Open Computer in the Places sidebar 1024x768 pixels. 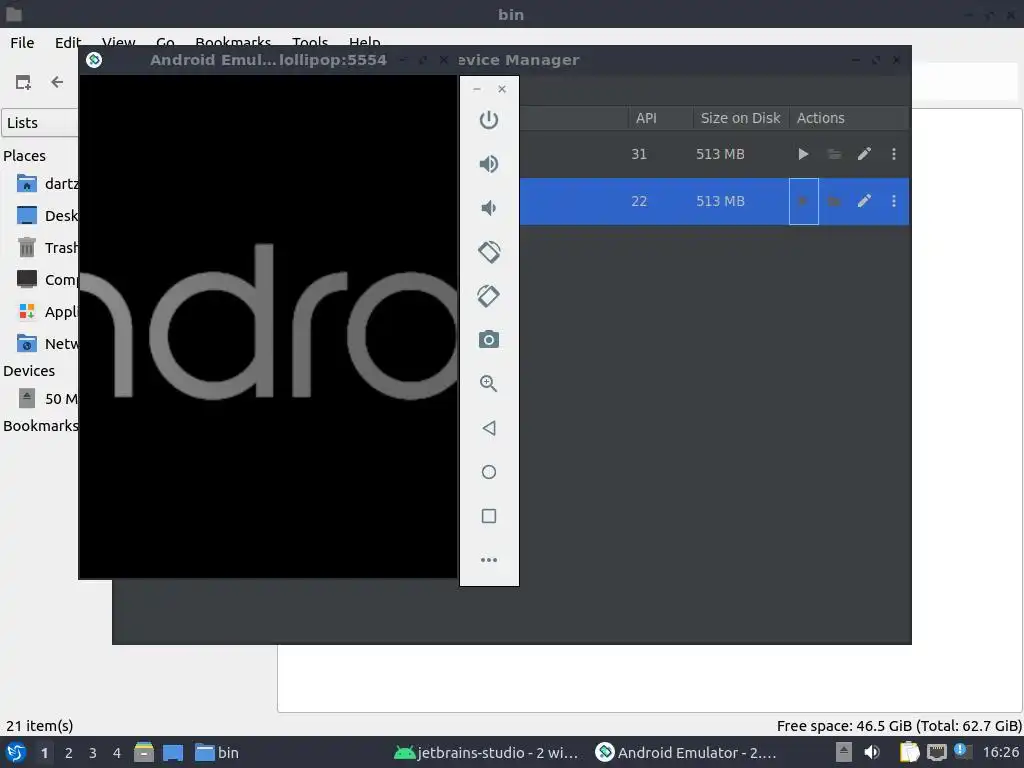(46, 280)
